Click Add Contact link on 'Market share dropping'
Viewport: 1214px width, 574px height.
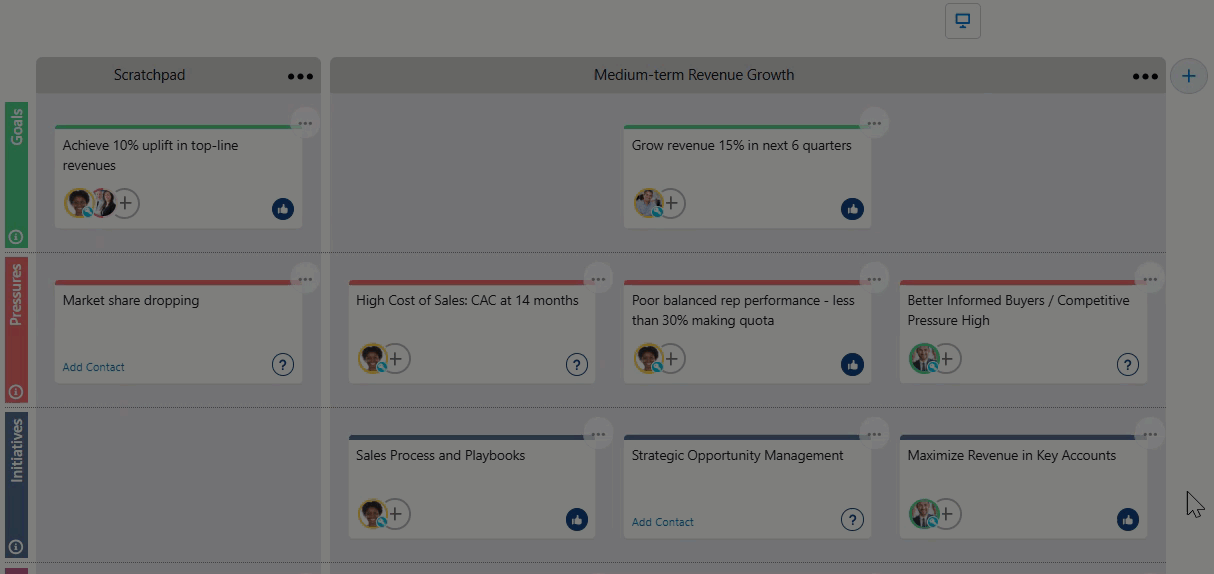[94, 367]
